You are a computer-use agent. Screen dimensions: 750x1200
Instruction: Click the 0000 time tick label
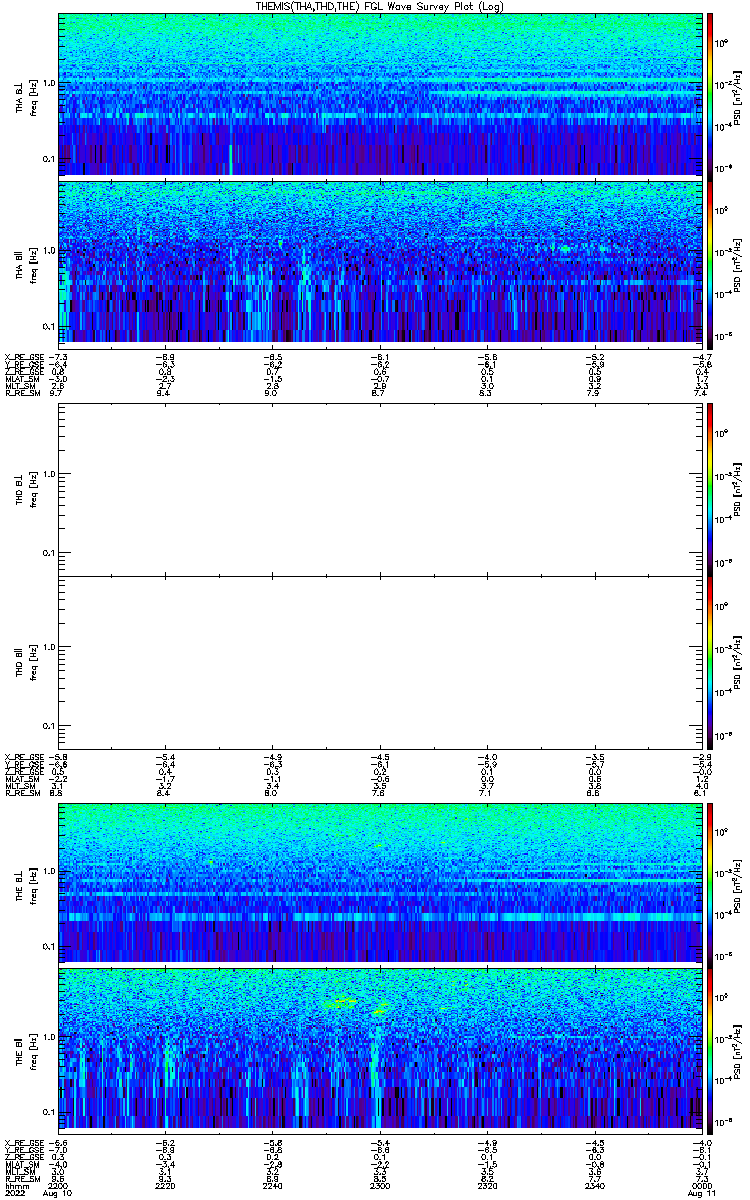click(703, 1185)
